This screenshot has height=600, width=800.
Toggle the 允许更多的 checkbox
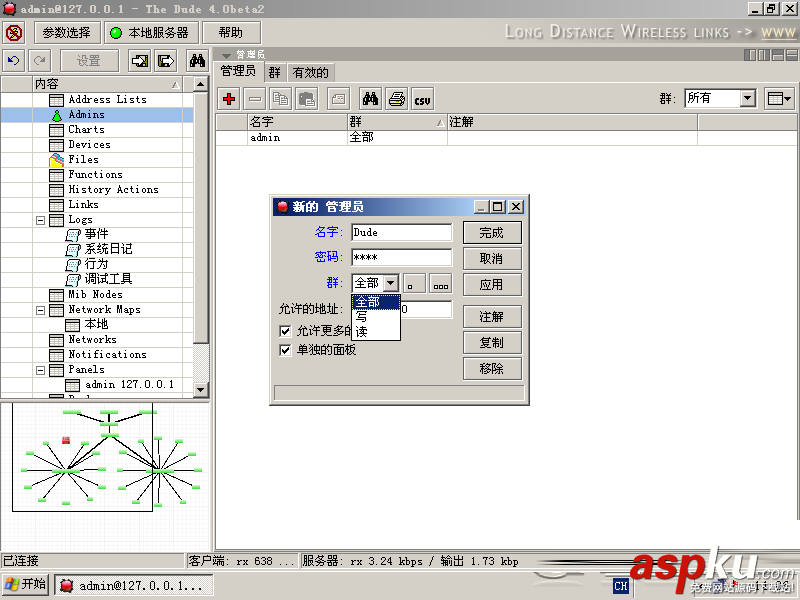pyautogui.click(x=285, y=332)
